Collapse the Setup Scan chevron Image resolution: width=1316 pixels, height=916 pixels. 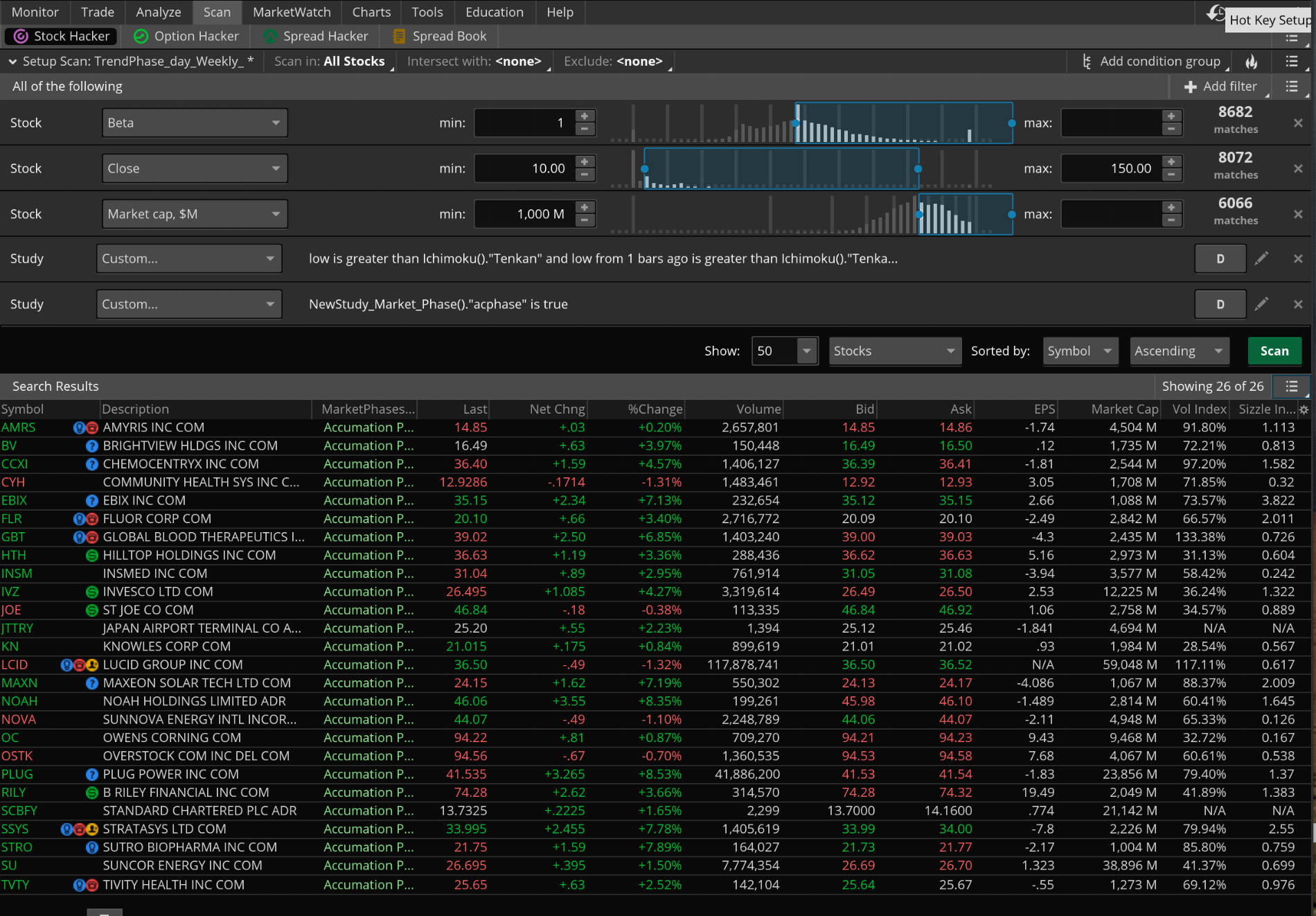coord(12,62)
